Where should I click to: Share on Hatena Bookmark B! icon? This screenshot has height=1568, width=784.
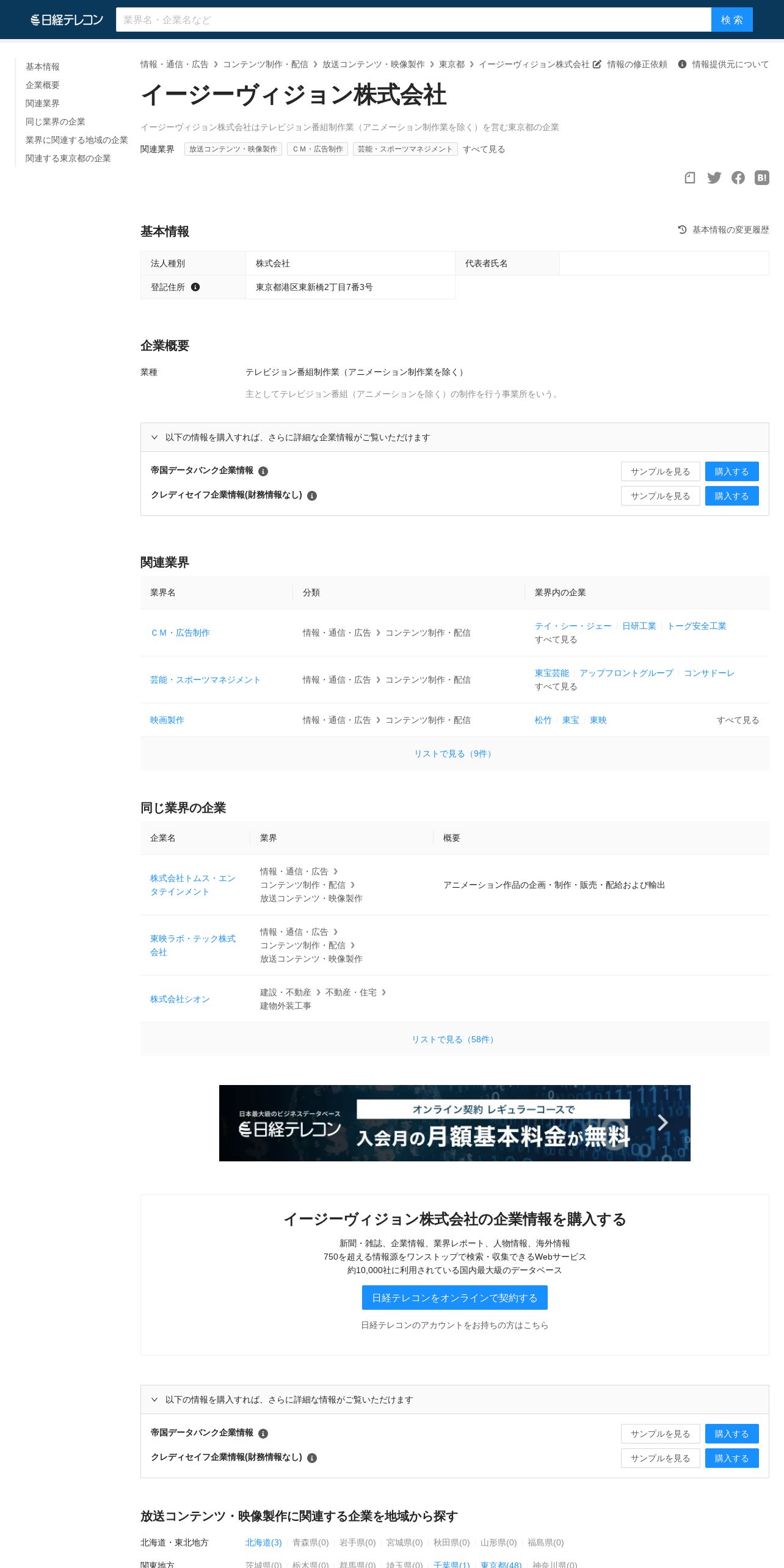(762, 178)
